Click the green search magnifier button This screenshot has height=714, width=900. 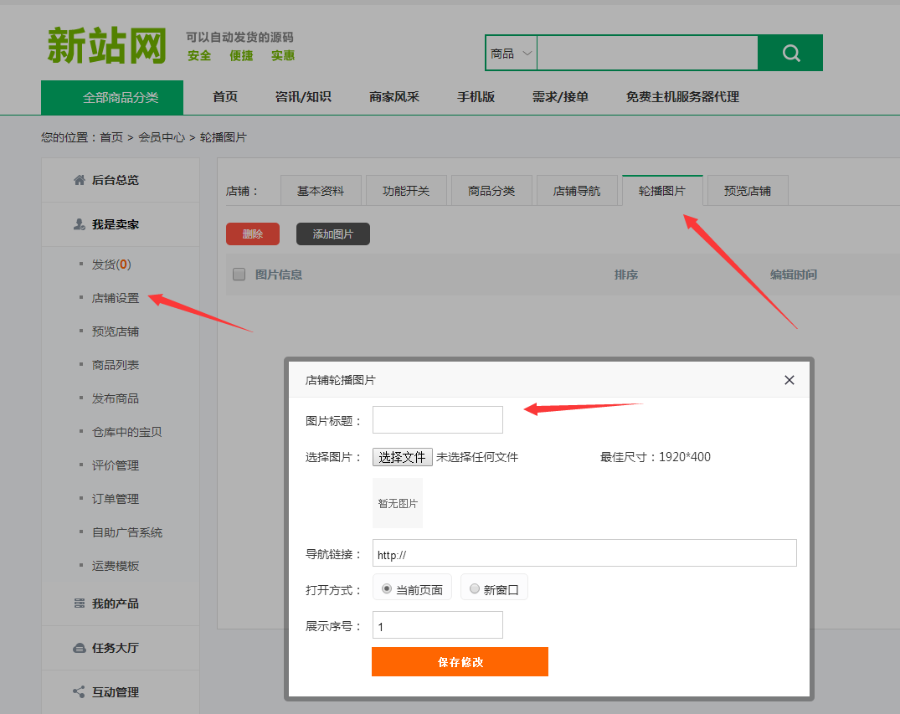click(790, 53)
